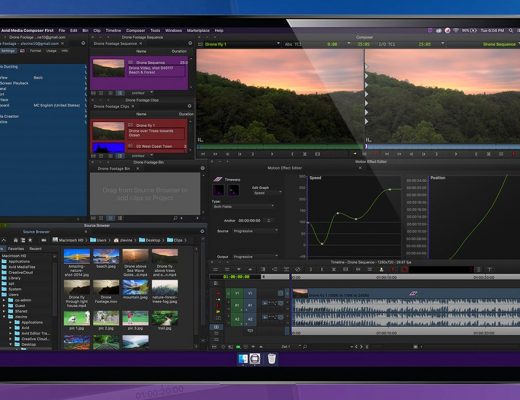
Task: Open the Type dropdown in Motion Effect Editor
Action: 244,207
